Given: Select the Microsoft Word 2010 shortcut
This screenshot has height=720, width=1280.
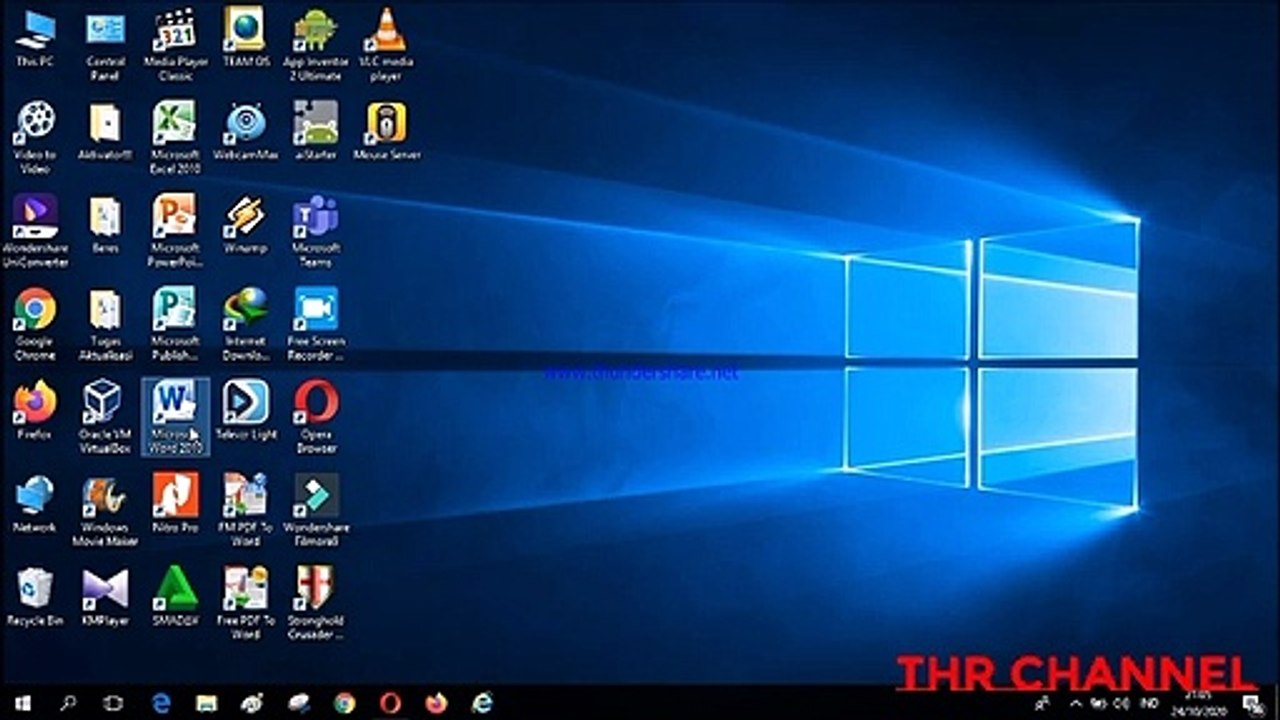Looking at the screenshot, I should [x=175, y=417].
